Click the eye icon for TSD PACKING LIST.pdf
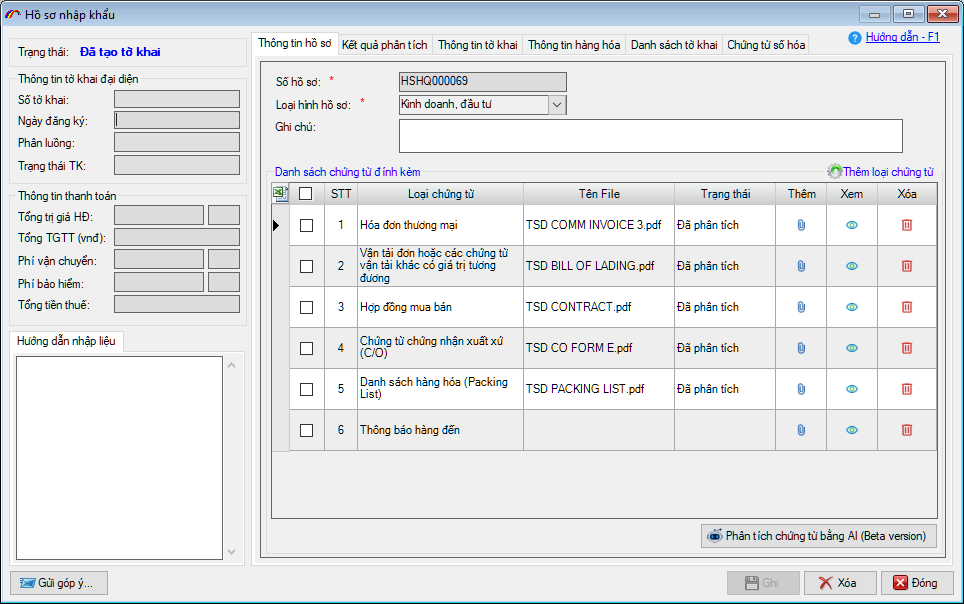 coord(852,389)
